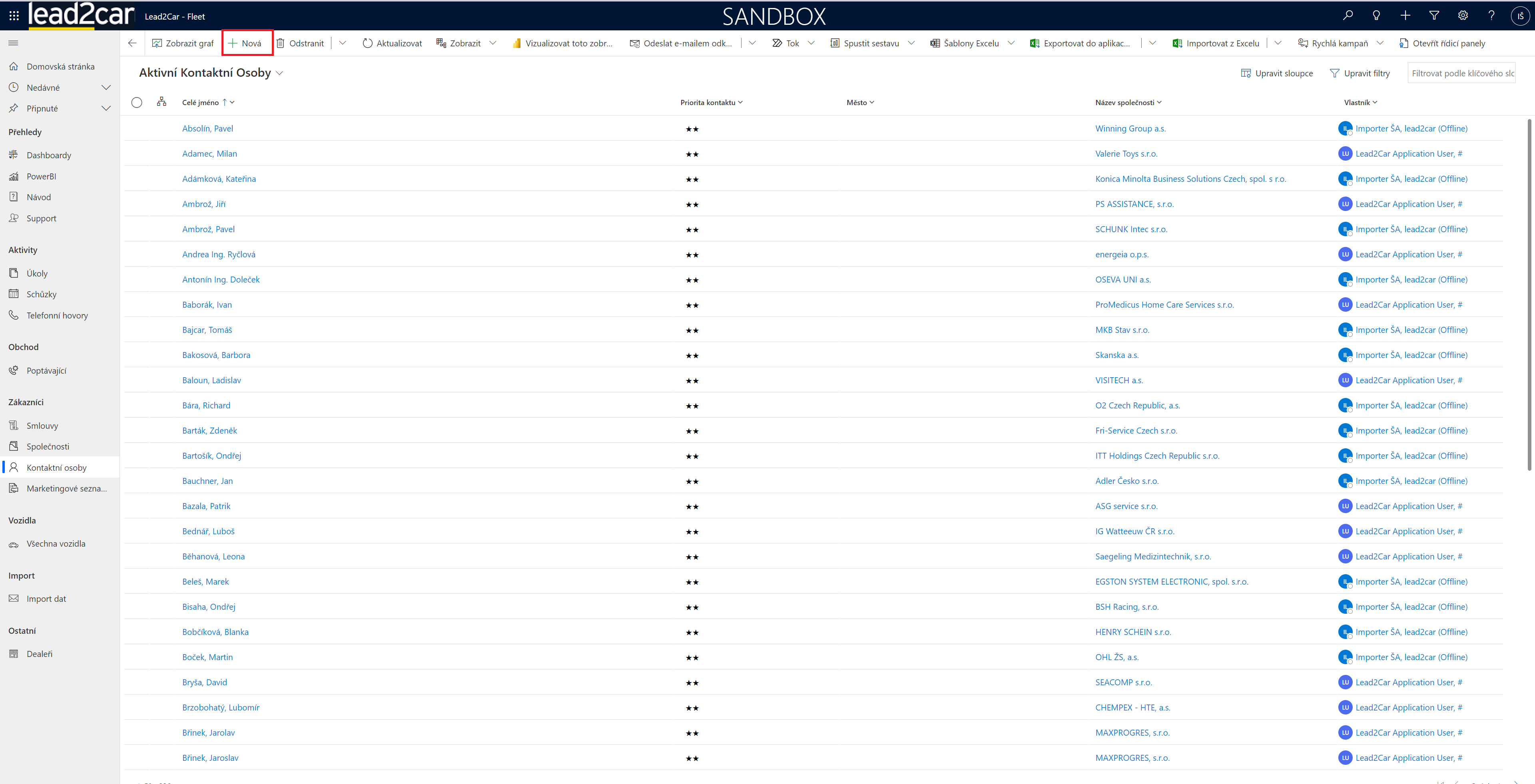
Task: Open the Aktivní Kontaktní Osoby view dropdown
Action: click(x=279, y=73)
